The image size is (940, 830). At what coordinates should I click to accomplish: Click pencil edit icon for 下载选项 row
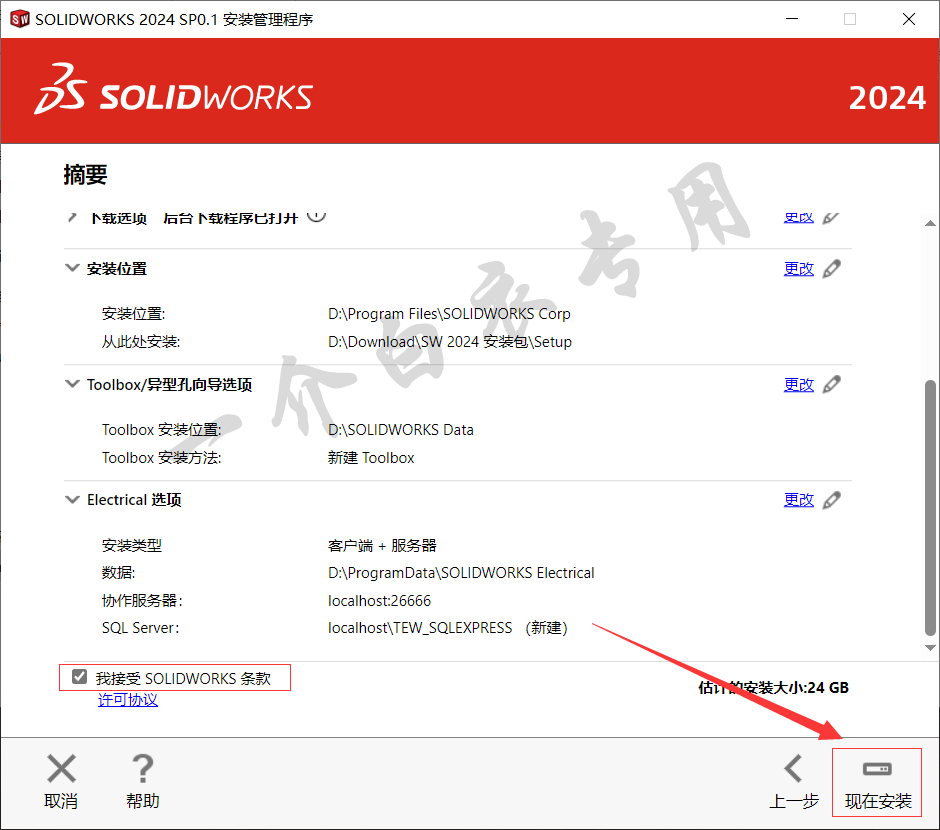831,218
